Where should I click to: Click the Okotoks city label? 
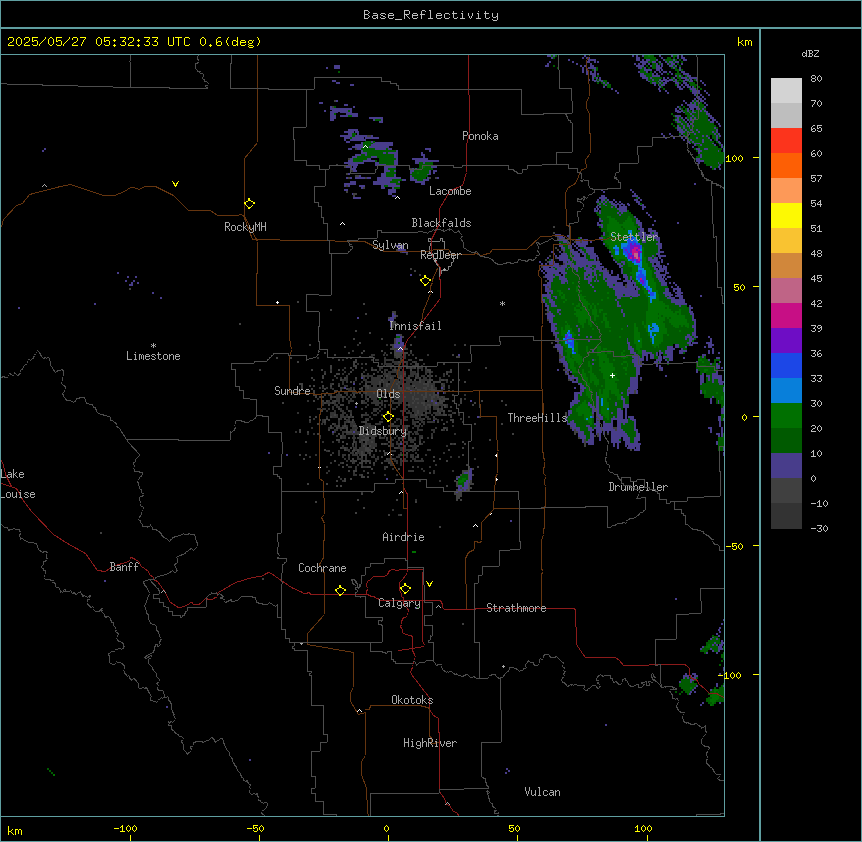click(x=412, y=700)
